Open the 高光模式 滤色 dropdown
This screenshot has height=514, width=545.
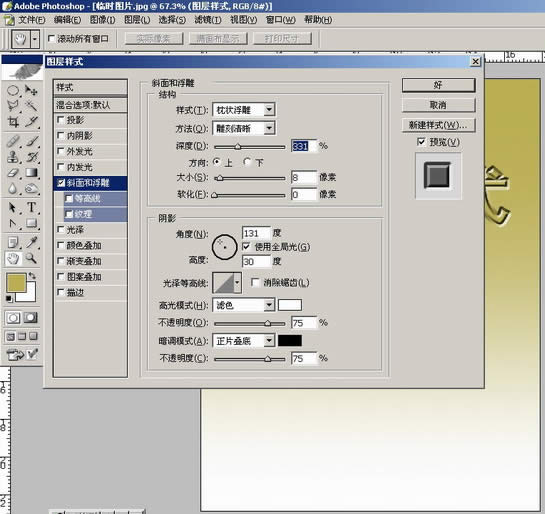click(x=269, y=305)
